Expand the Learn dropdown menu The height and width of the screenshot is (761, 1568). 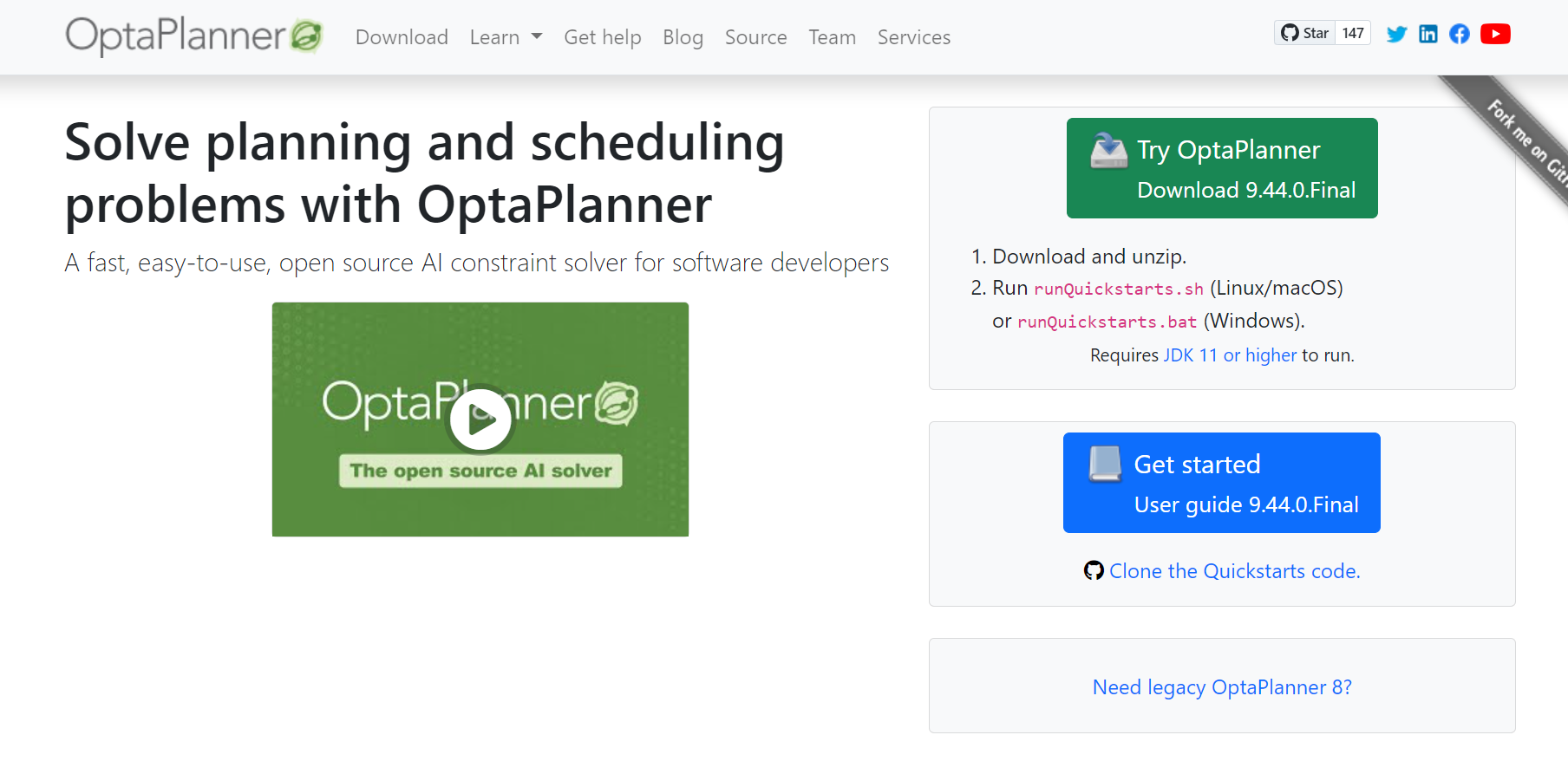pyautogui.click(x=506, y=37)
